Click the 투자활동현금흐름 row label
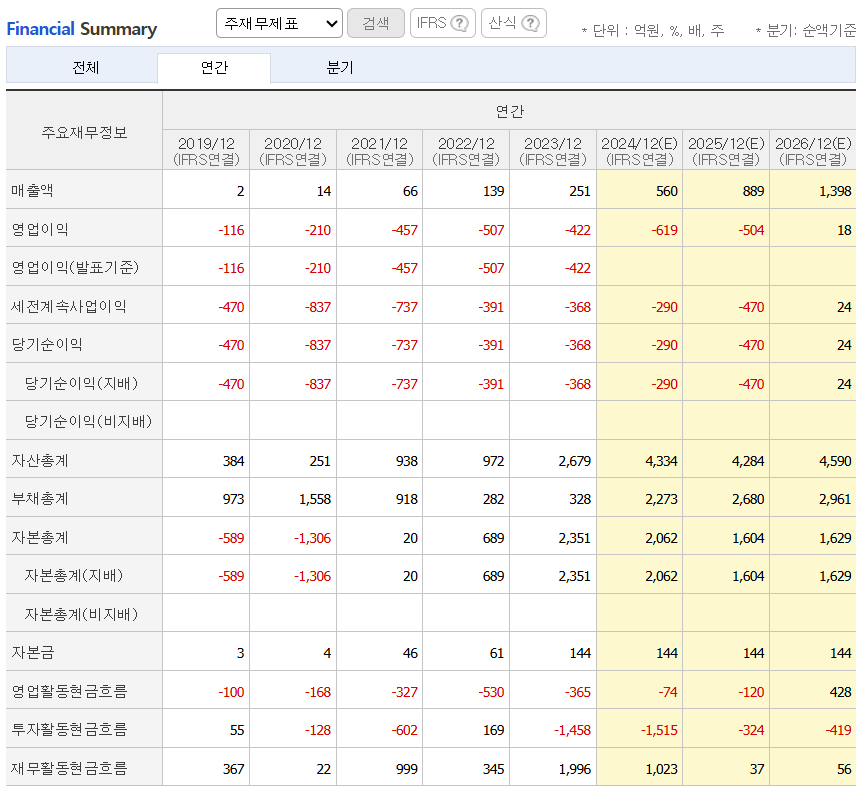The image size is (867, 786). (x=69, y=730)
